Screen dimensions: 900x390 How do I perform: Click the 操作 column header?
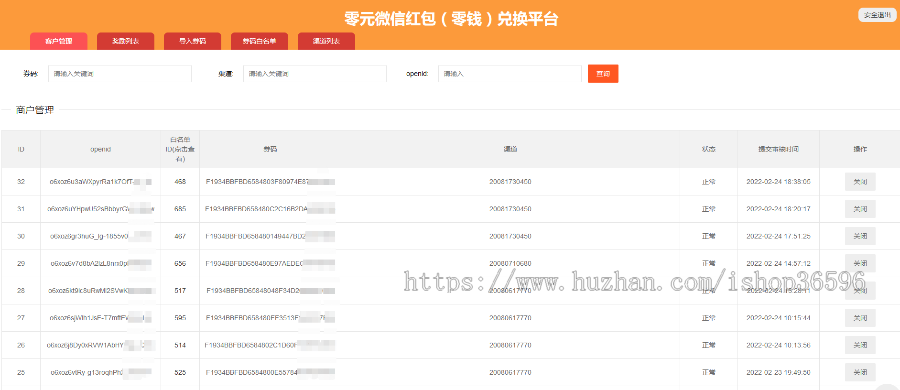(x=860, y=149)
